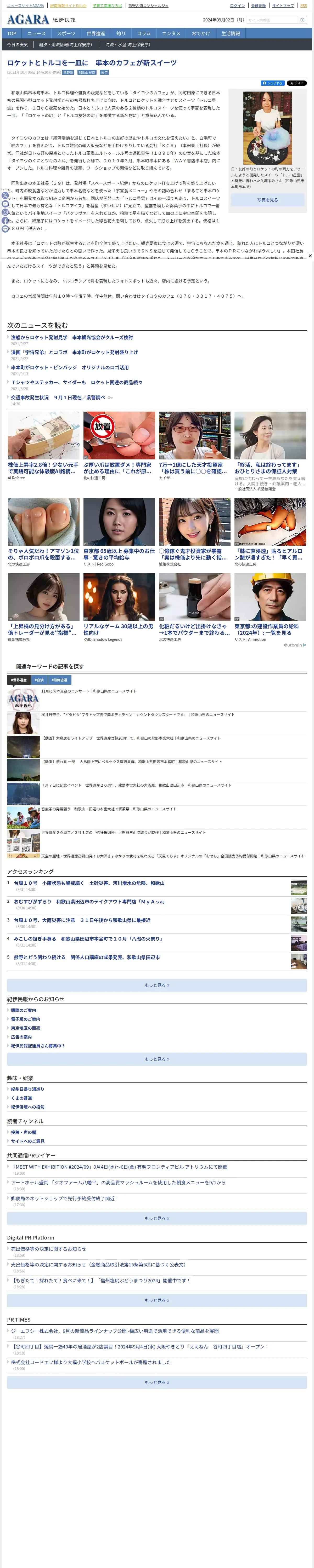Open 熊野古道コンシェルジュ link

[148, 5]
